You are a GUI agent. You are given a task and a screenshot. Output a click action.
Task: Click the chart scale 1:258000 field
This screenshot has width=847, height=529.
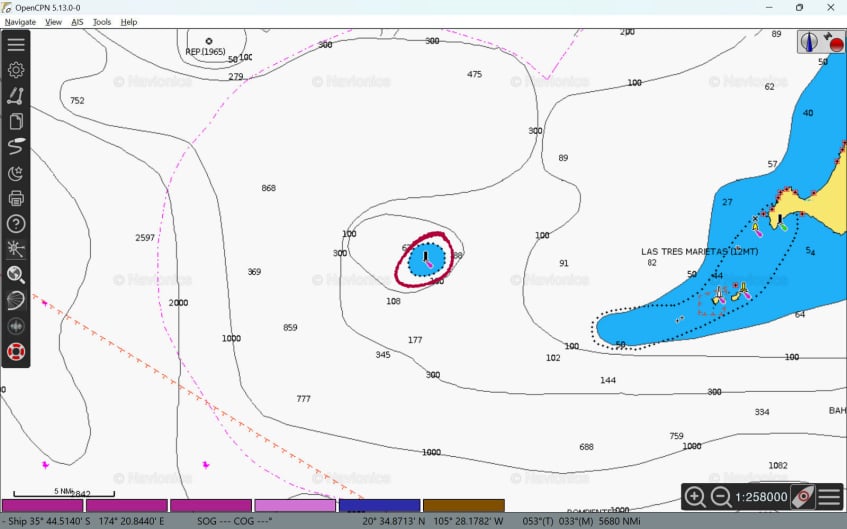tap(761, 497)
